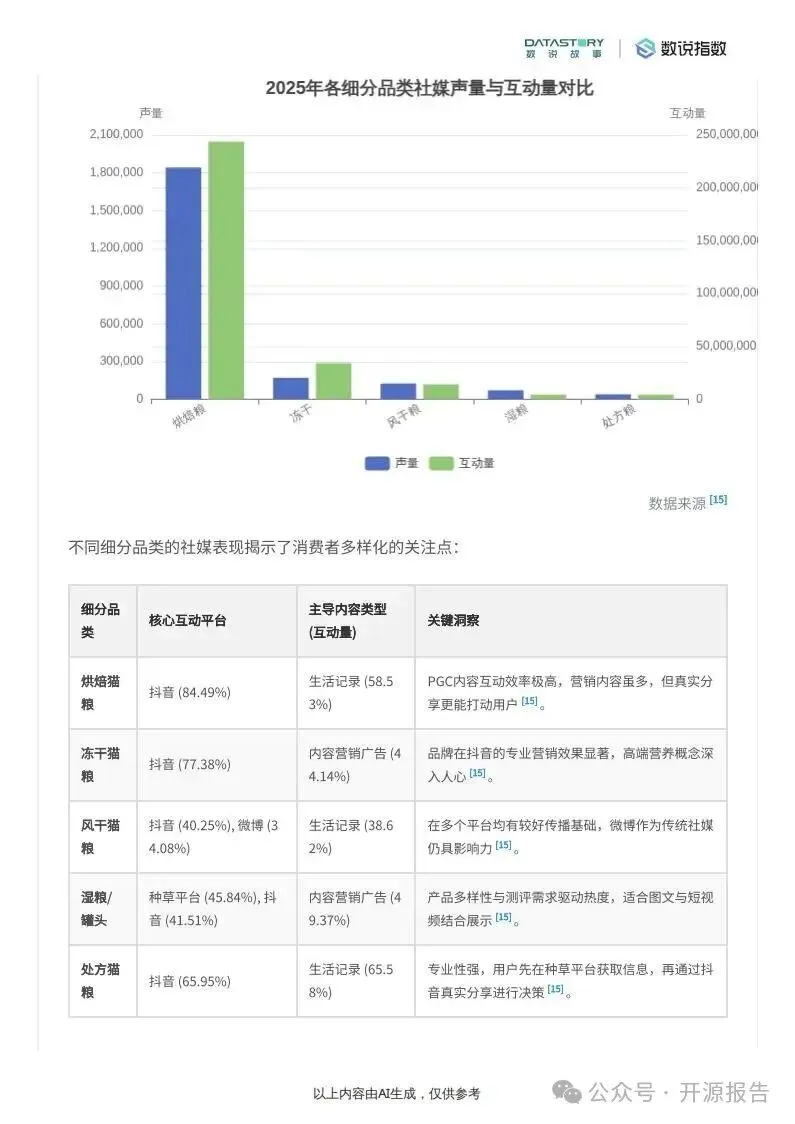This screenshot has height=1124, width=795.
Task: Click the 生活记录 (65.58%) cell
Action: 356,981
